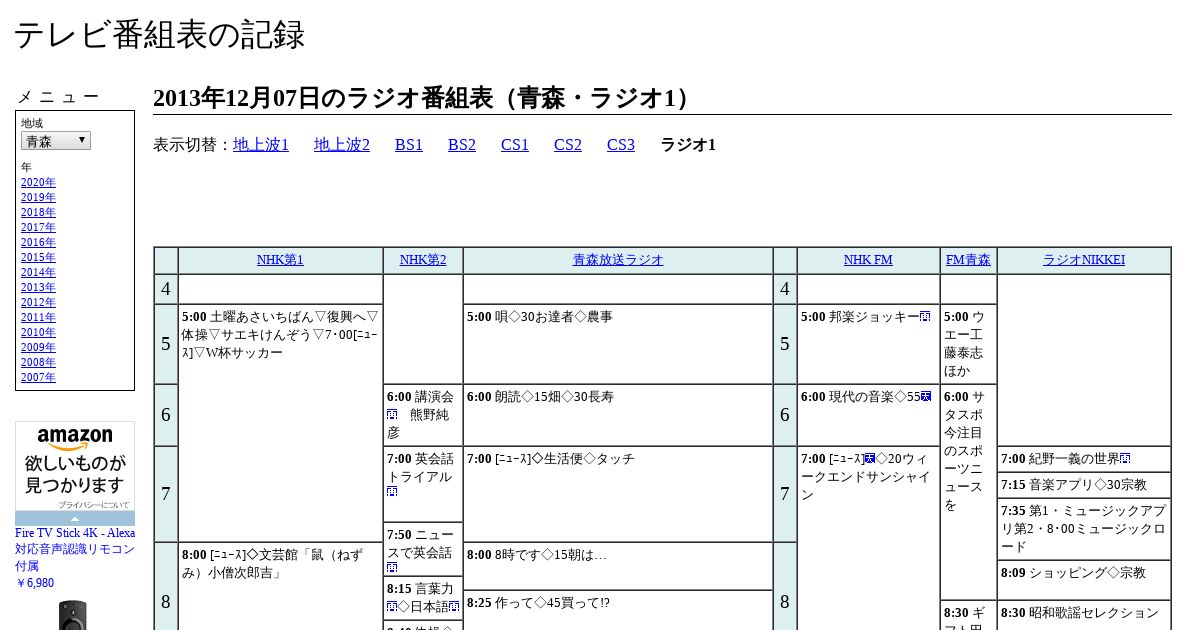Click the mark icon after 日本語 at 8:15
The width and height of the screenshot is (1200, 630).
454,607
